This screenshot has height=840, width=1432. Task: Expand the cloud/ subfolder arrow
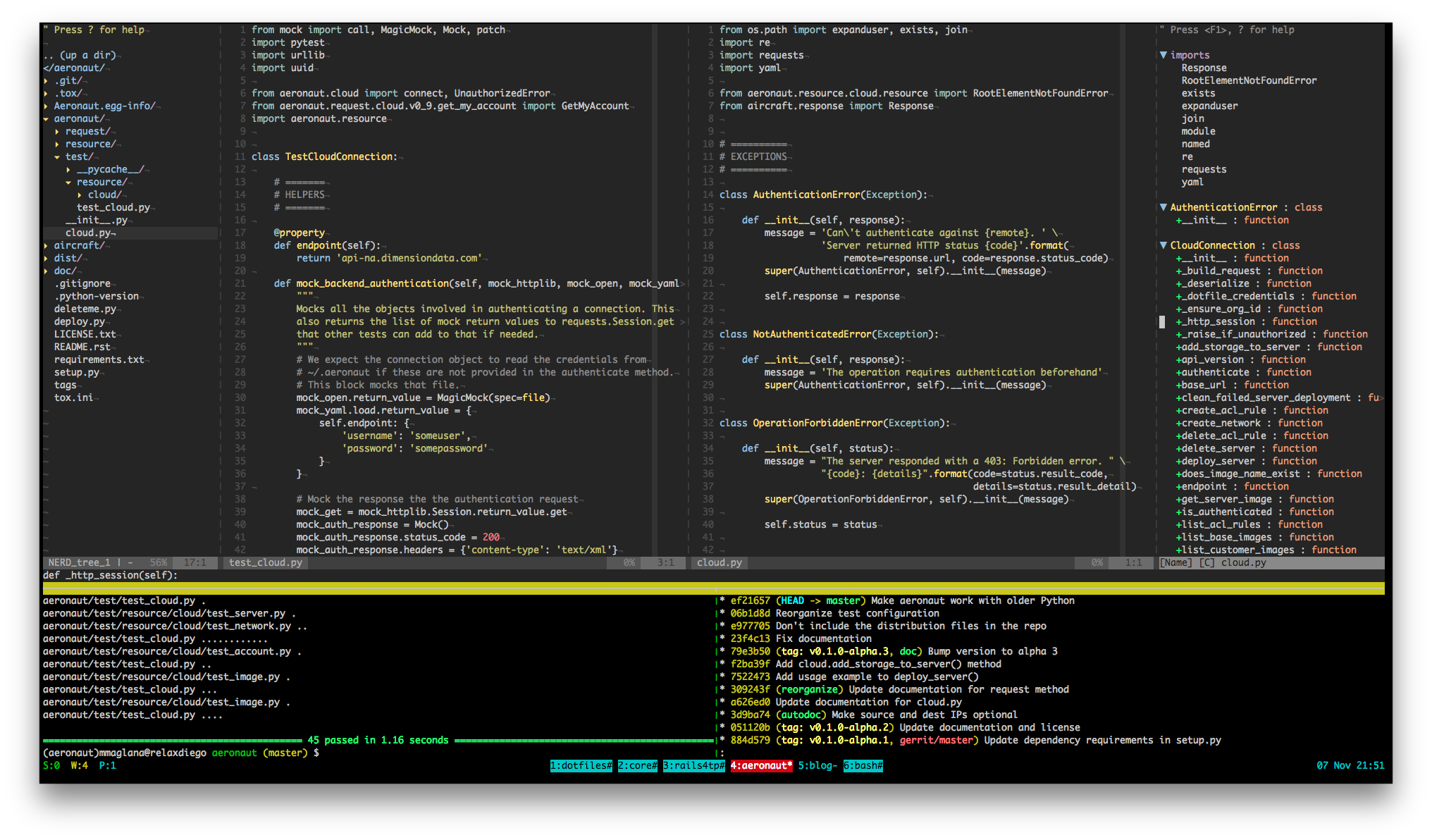point(80,195)
